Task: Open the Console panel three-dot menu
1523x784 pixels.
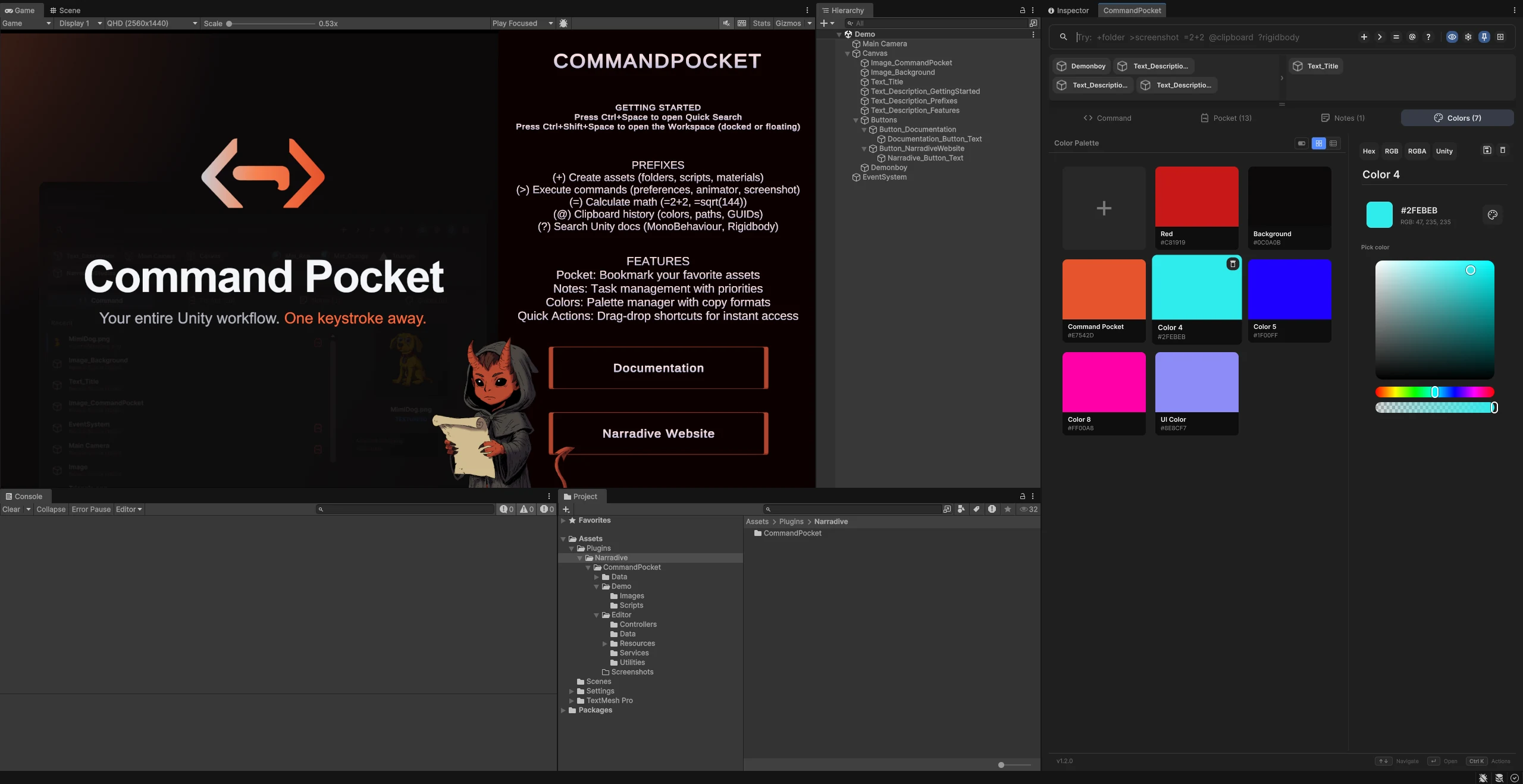Action: pos(549,496)
